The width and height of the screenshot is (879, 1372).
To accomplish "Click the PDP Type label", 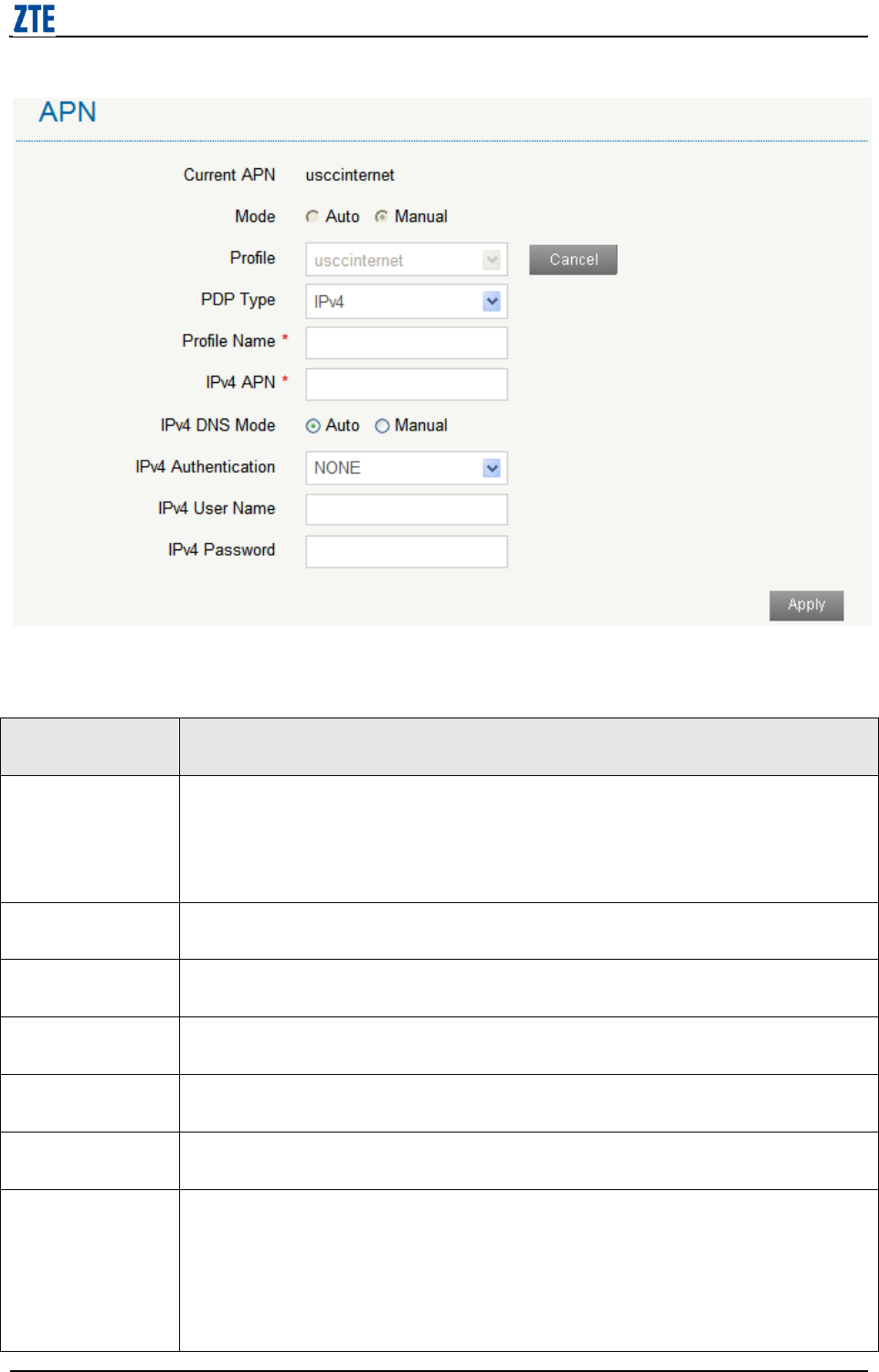I will pyautogui.click(x=238, y=300).
